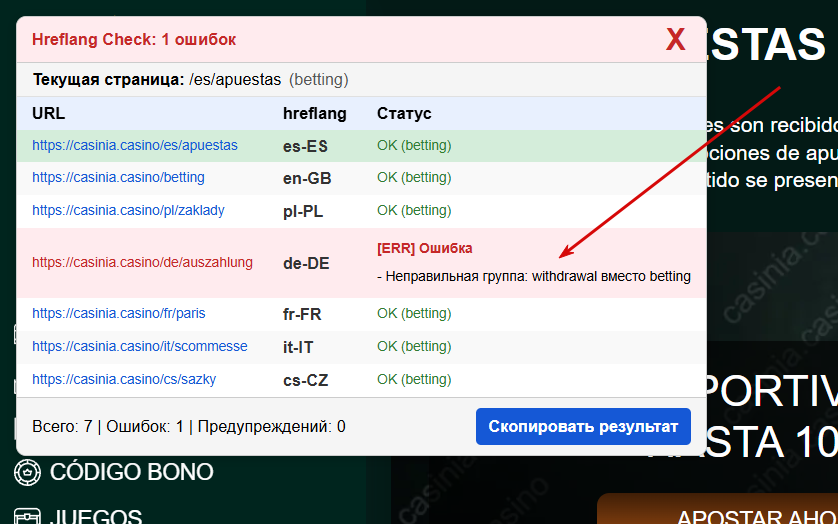
Task: Click the Неправильная группа error description
Action: [x=534, y=276]
